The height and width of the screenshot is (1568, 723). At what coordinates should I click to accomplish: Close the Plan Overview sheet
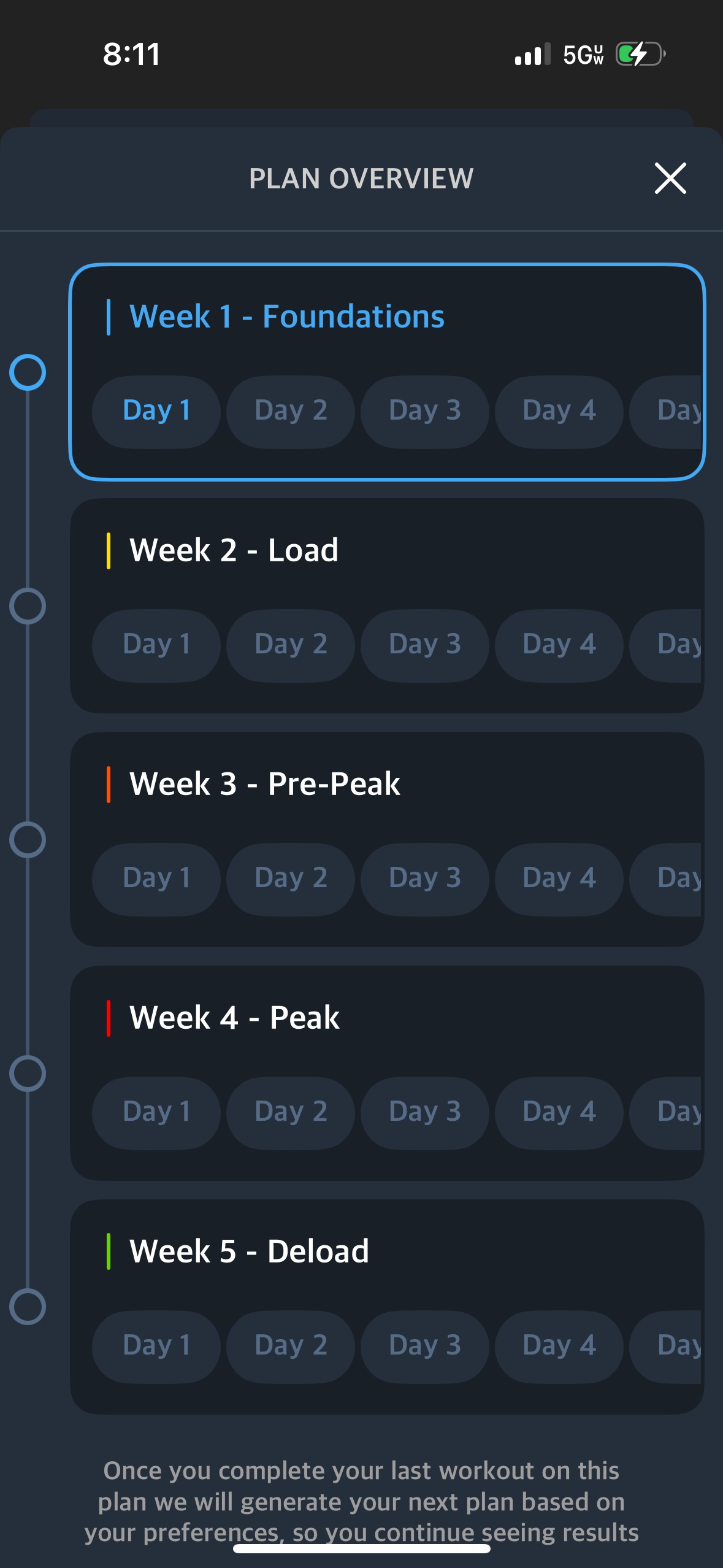point(670,179)
